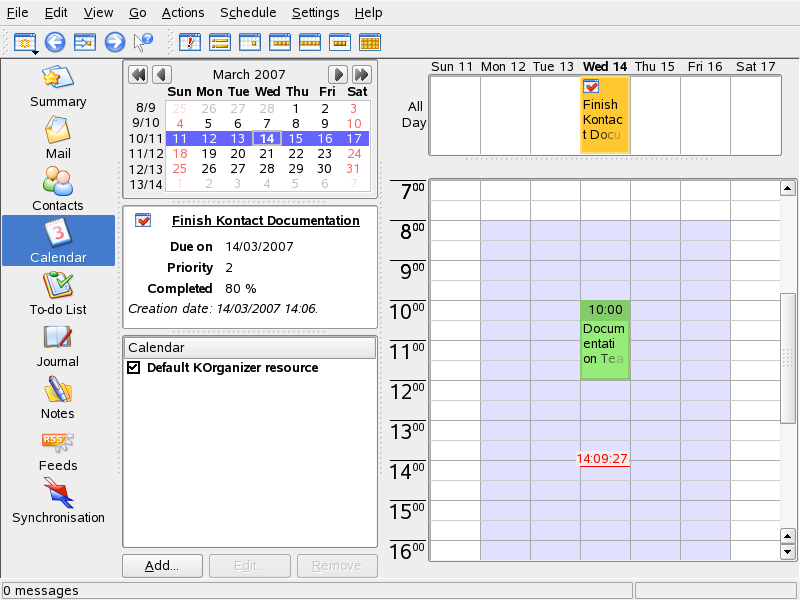Open the View menu
This screenshot has width=800, height=600.
[x=98, y=12]
